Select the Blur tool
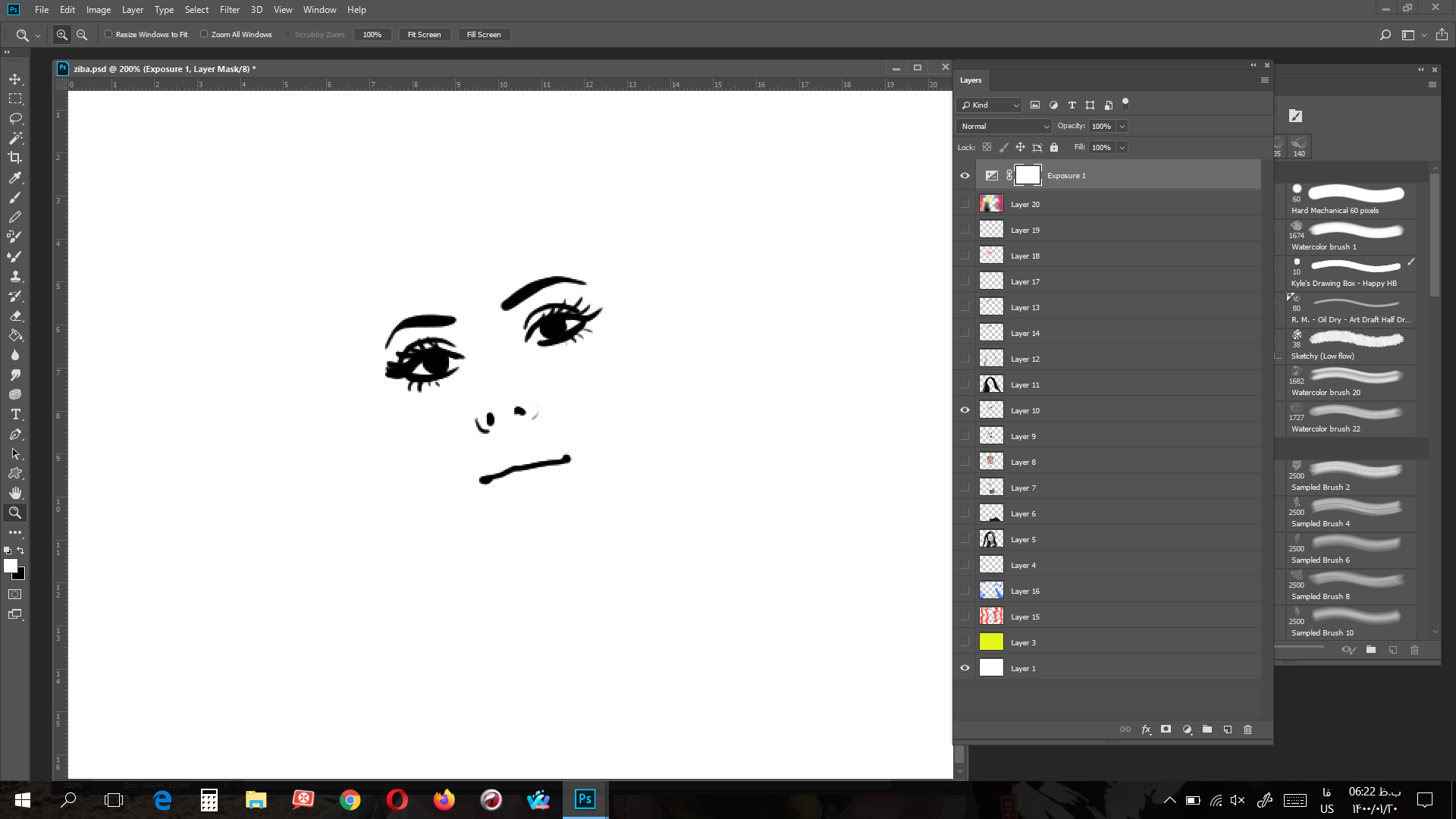The image size is (1456, 819). click(x=15, y=355)
